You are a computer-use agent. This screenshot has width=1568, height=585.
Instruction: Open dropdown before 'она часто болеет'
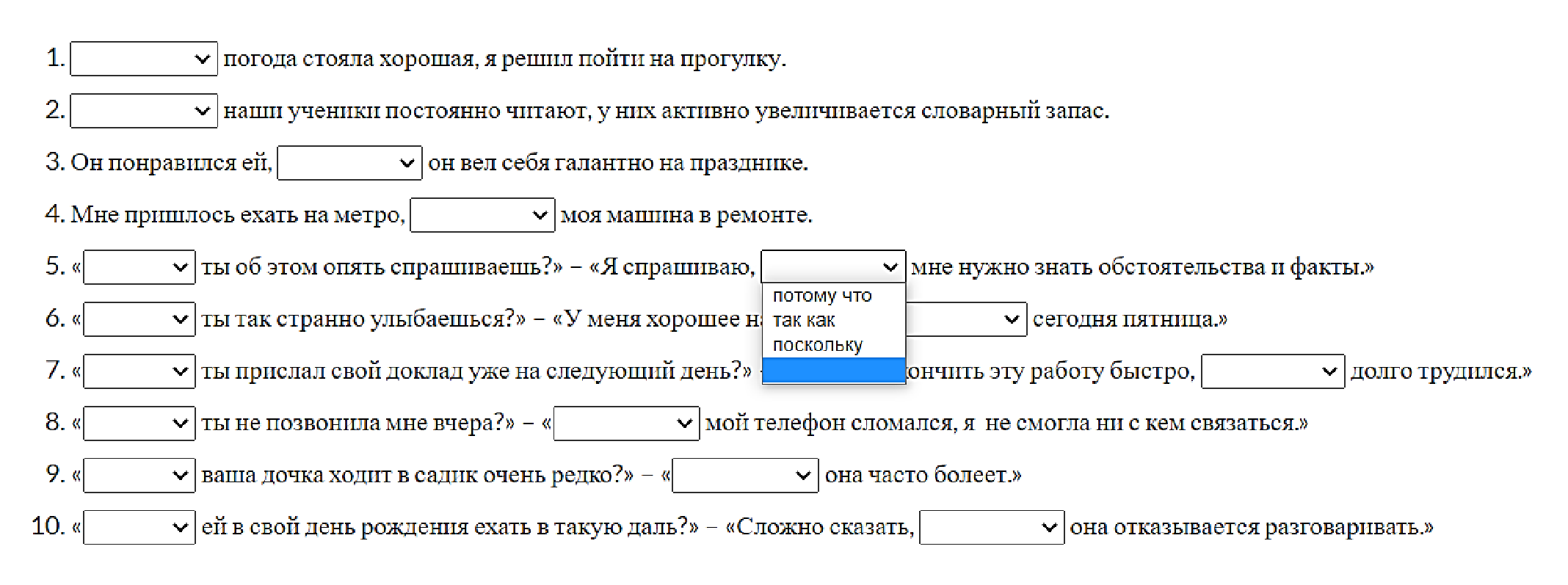pyautogui.click(x=745, y=476)
